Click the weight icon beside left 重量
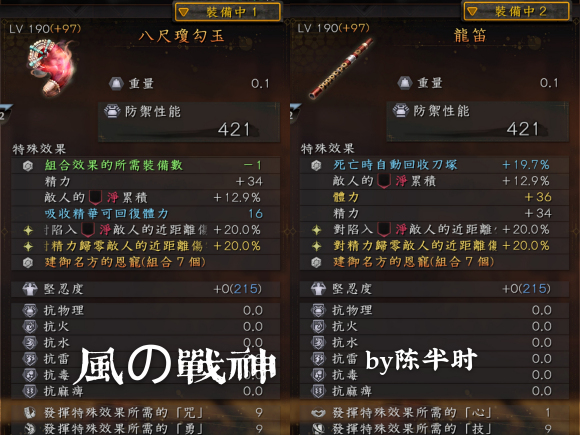Viewport: 580px width, 435px height. click(x=116, y=84)
